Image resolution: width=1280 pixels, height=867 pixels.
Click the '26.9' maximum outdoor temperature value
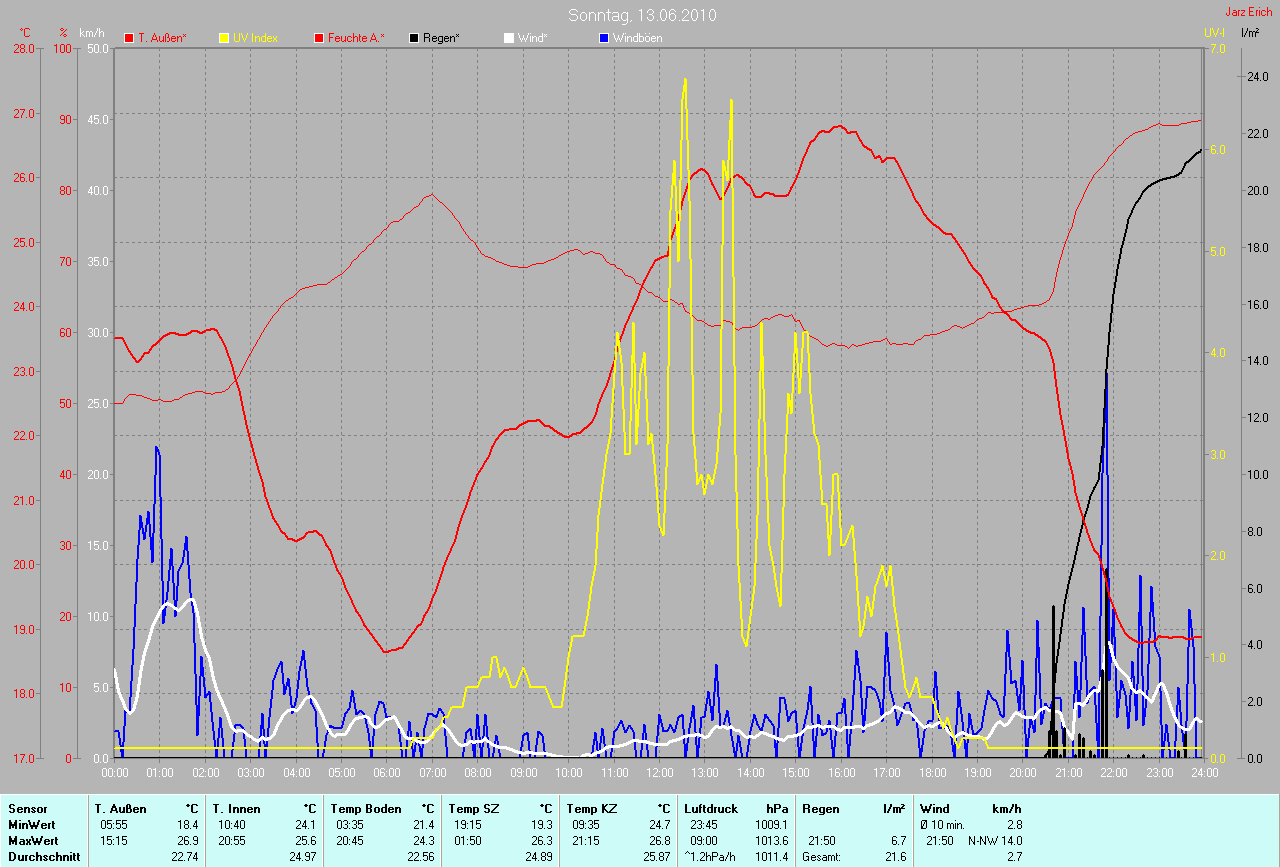189,841
